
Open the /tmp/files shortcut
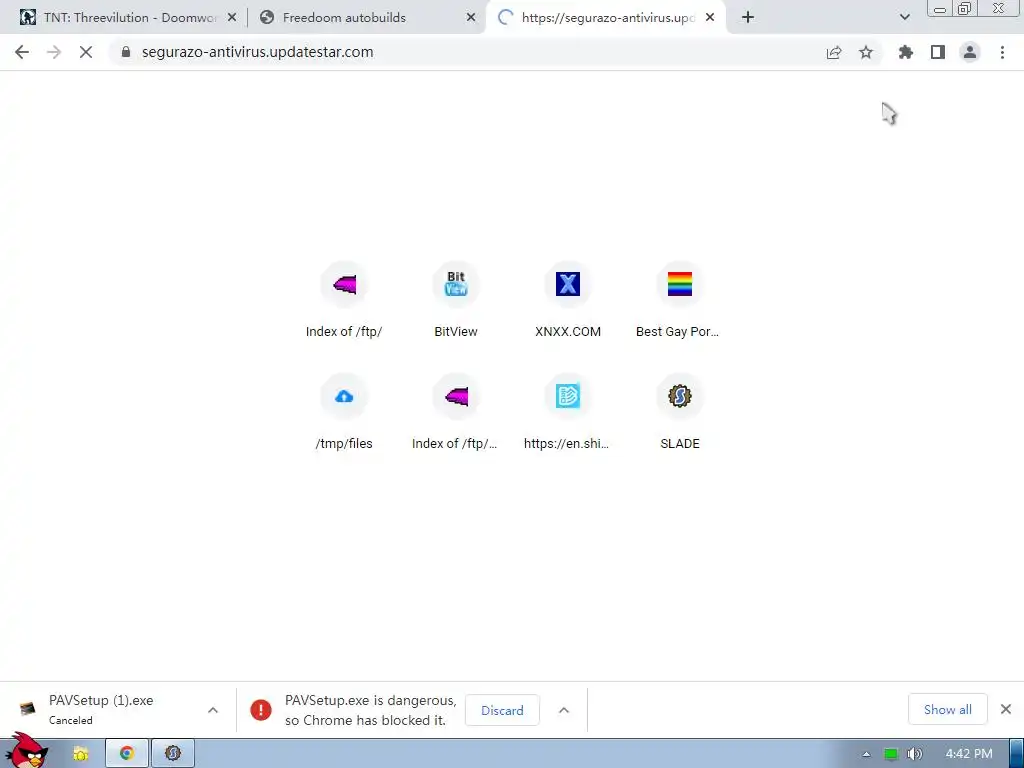pyautogui.click(x=344, y=412)
